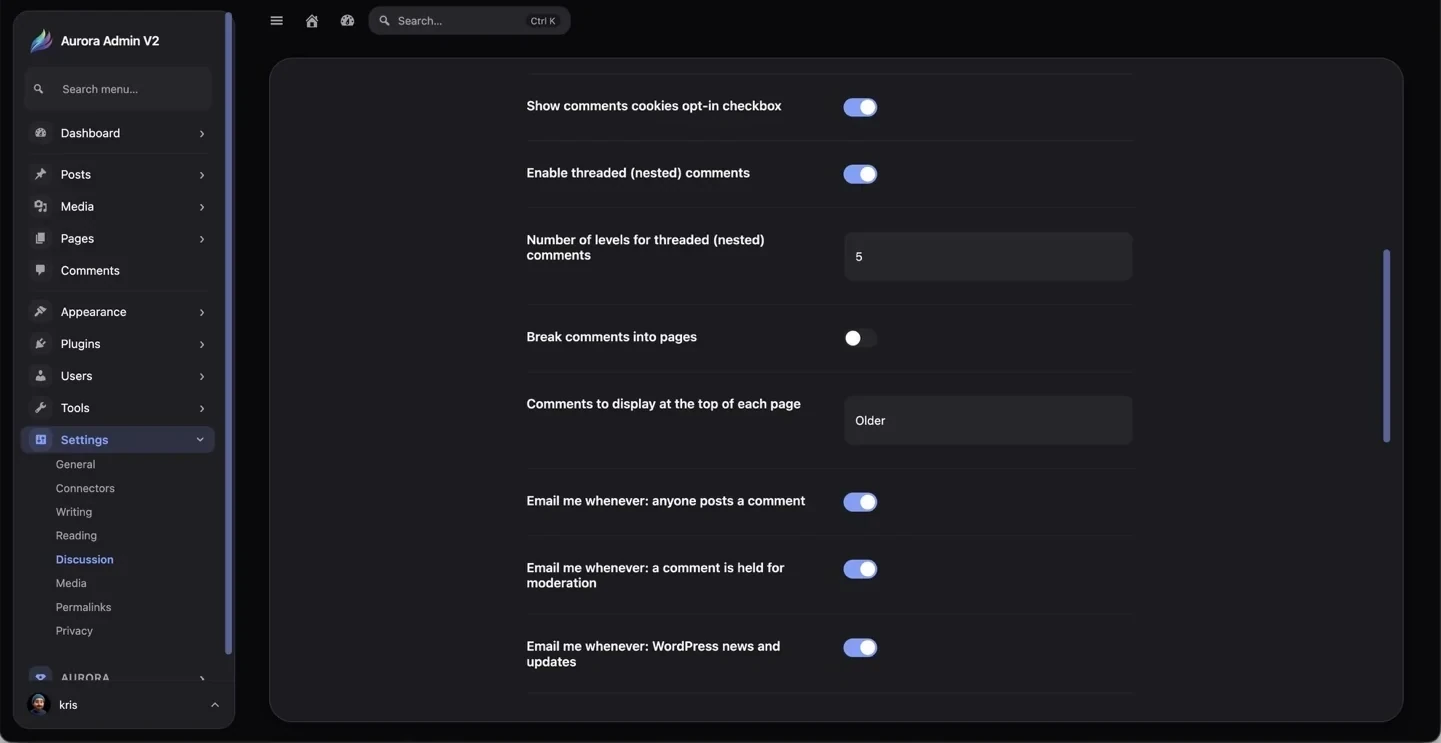Open the Media settings submenu item
The height and width of the screenshot is (743, 1441).
[71, 583]
